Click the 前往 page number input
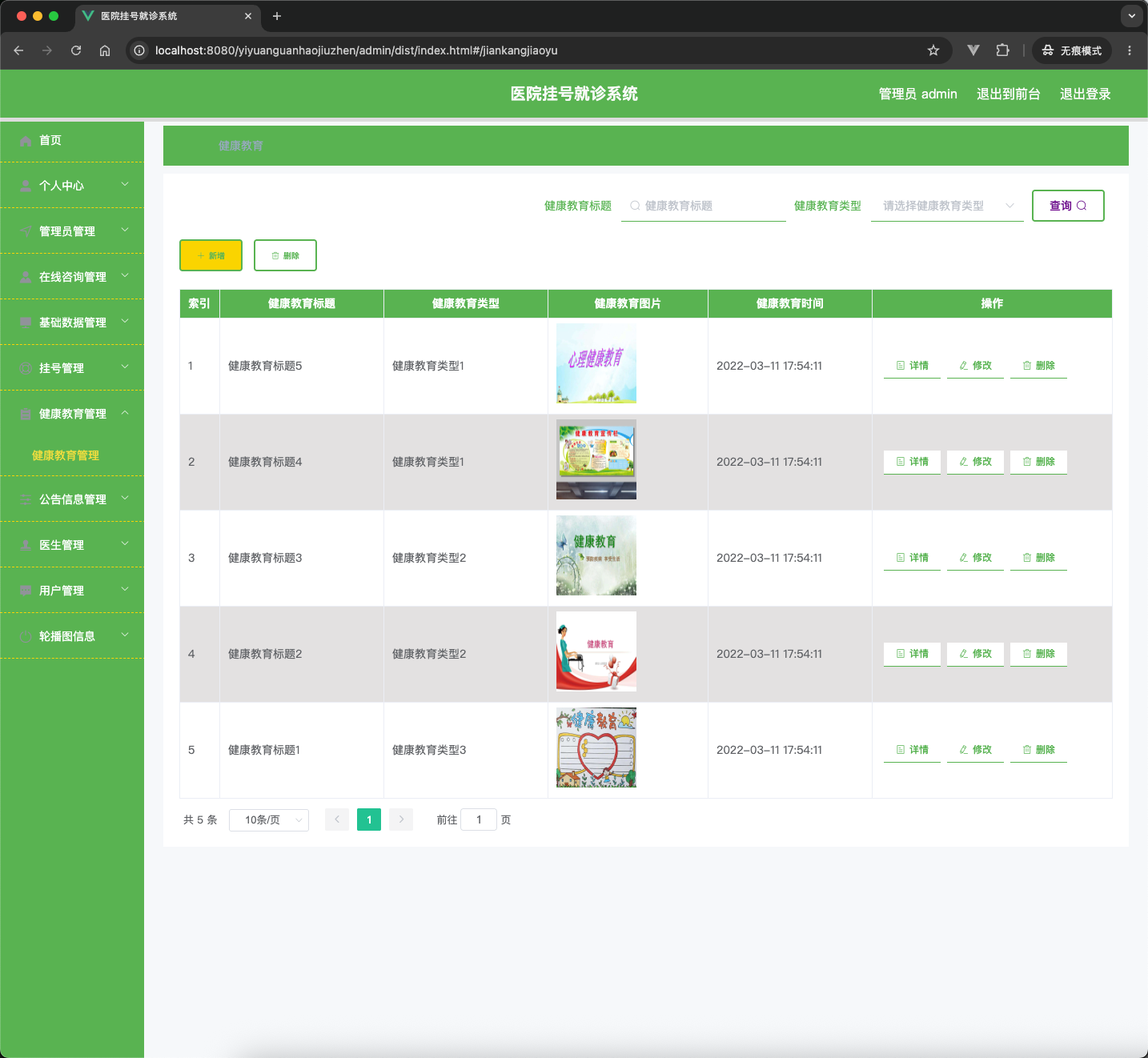Viewport: 1148px width, 1058px height. (479, 820)
